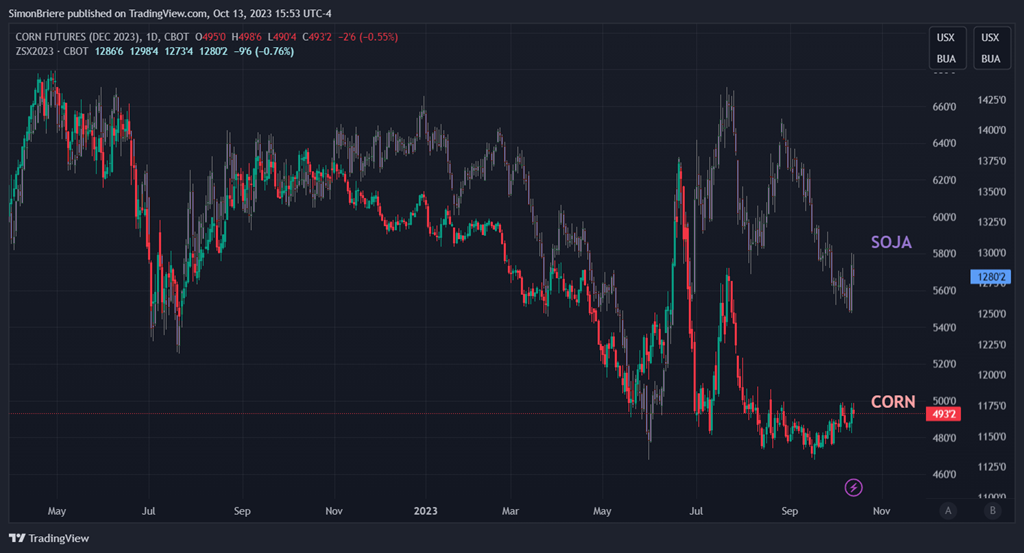Toggle the B scale button

[x=991, y=511]
